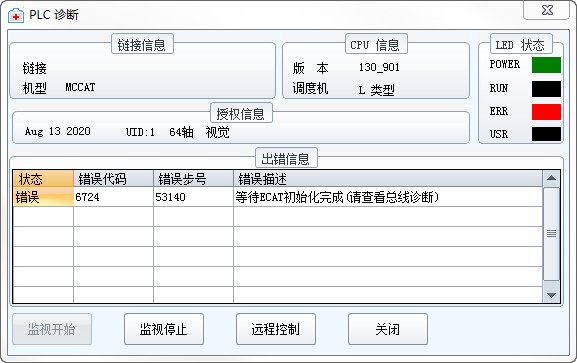Screen dimensions: 577x363
Task: Click the black USR LED indicator
Action: pos(546,134)
